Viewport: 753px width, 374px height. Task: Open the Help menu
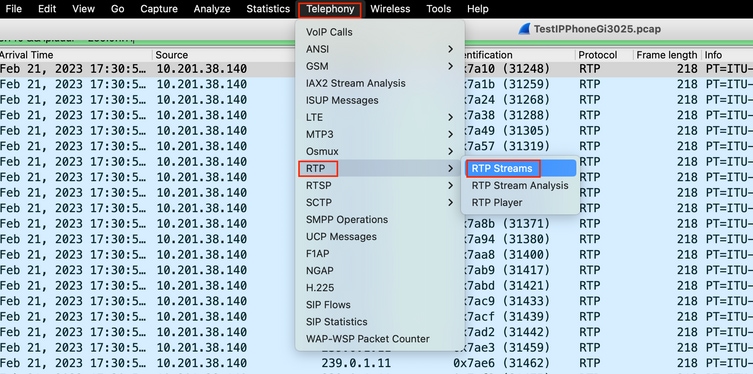tap(477, 9)
